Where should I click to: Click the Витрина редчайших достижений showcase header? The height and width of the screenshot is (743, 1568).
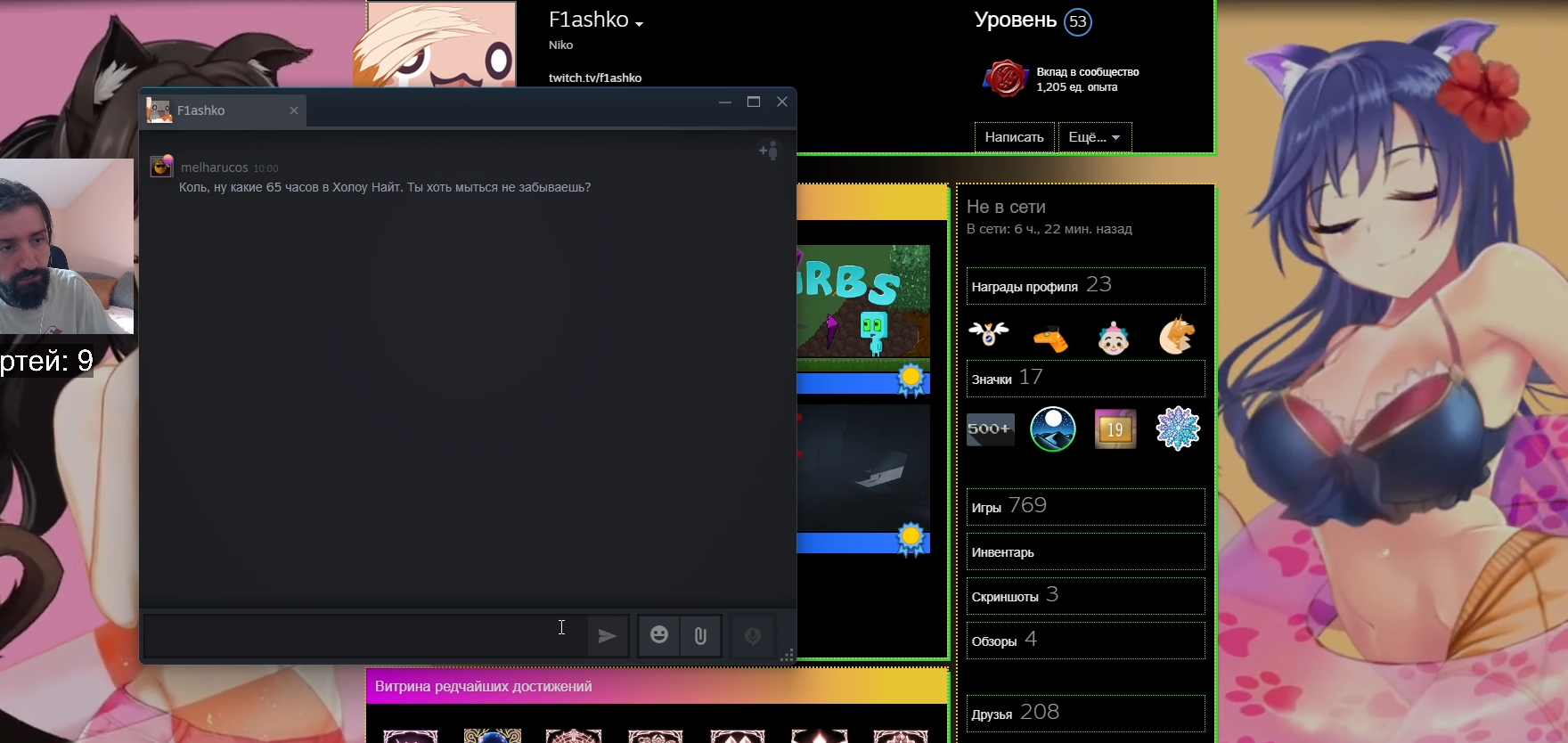[x=657, y=686]
